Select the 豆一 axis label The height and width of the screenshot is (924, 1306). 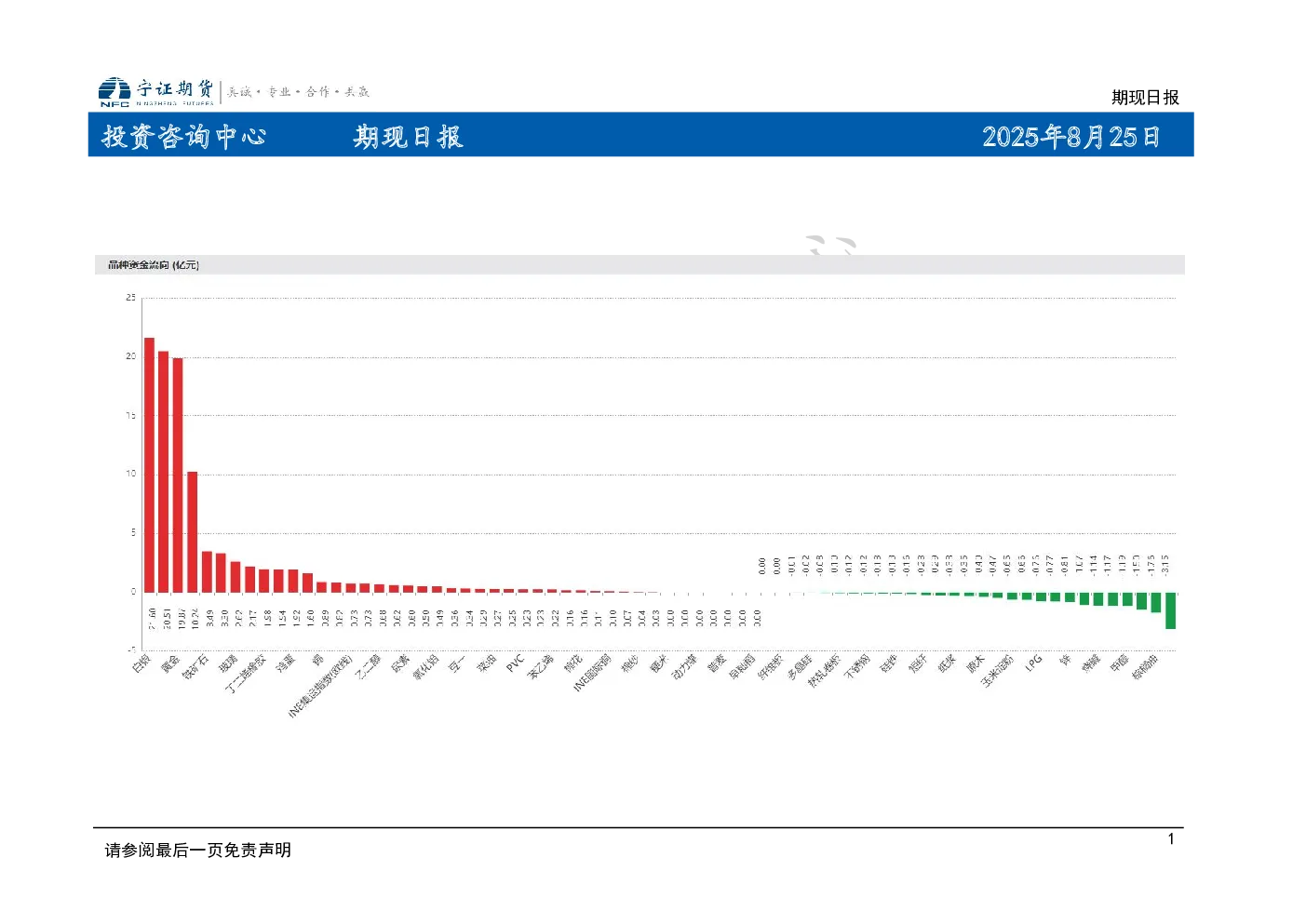457,663
